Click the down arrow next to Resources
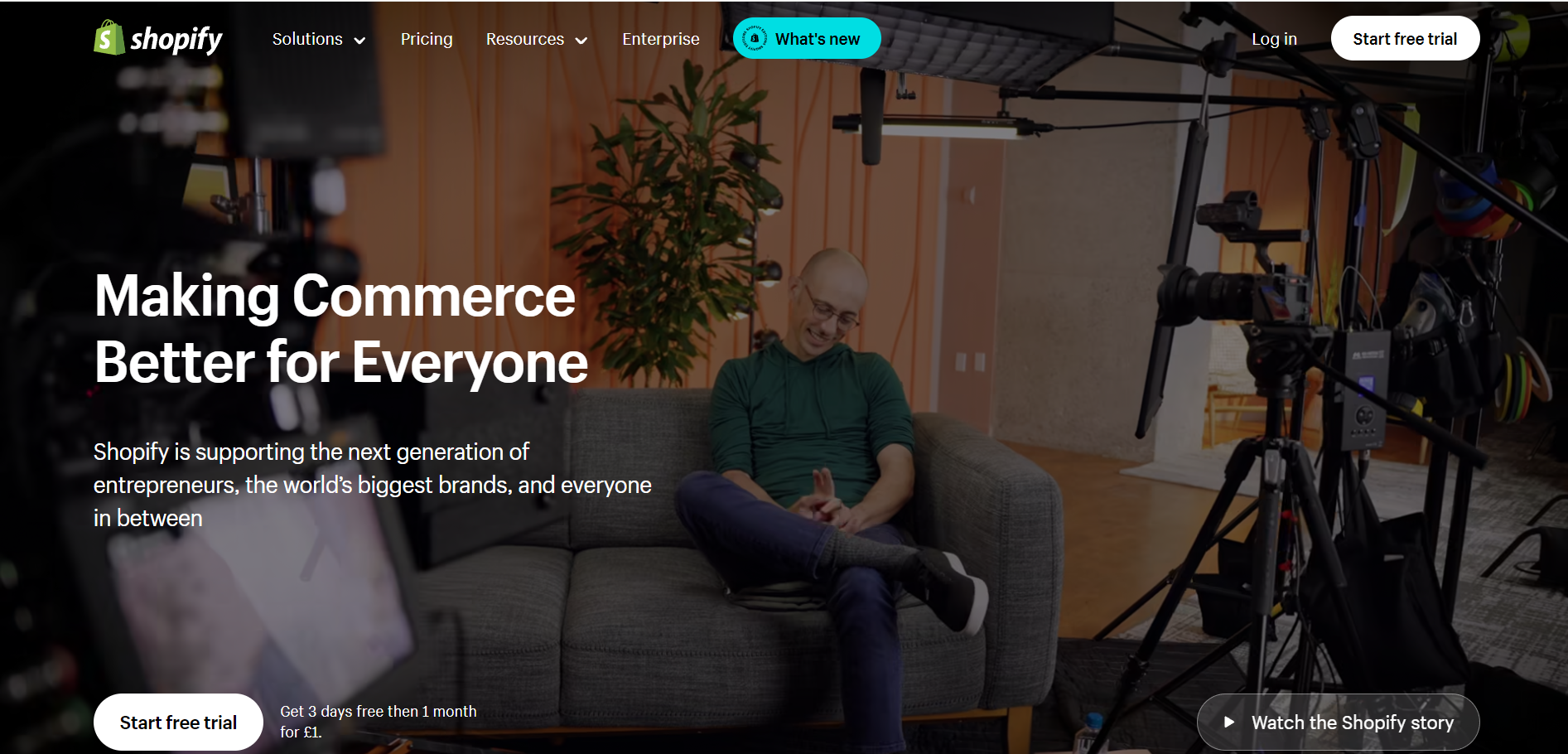The height and width of the screenshot is (754, 1568). 582,40
